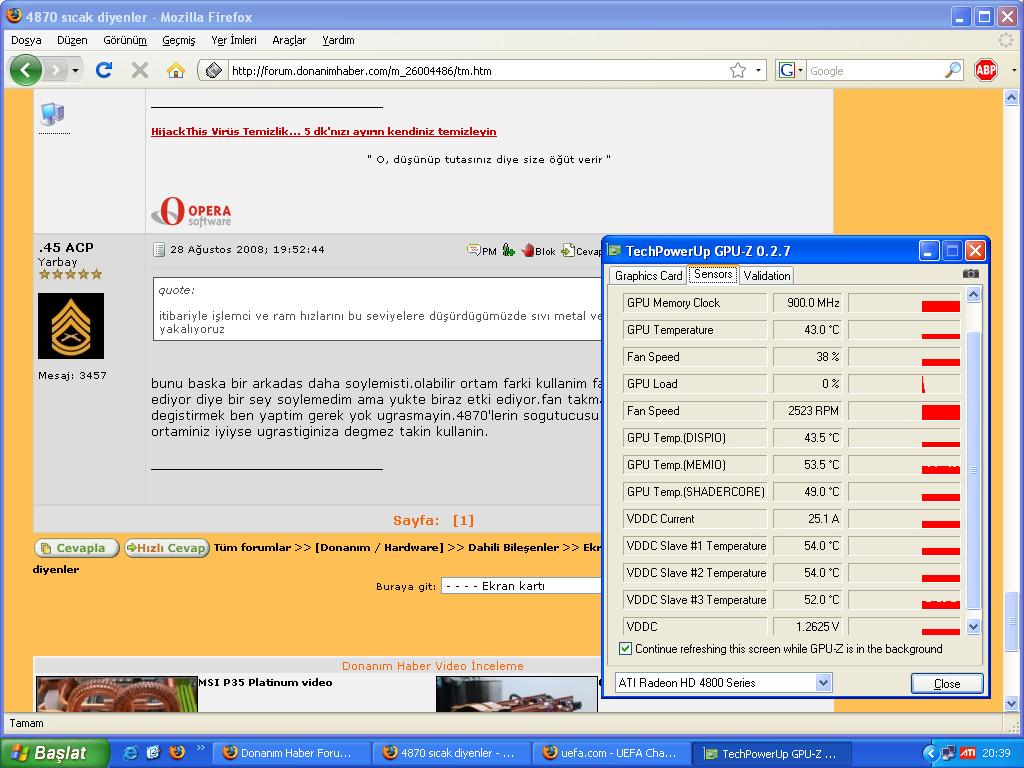
Task: Open the Görünüm menu
Action: point(125,40)
